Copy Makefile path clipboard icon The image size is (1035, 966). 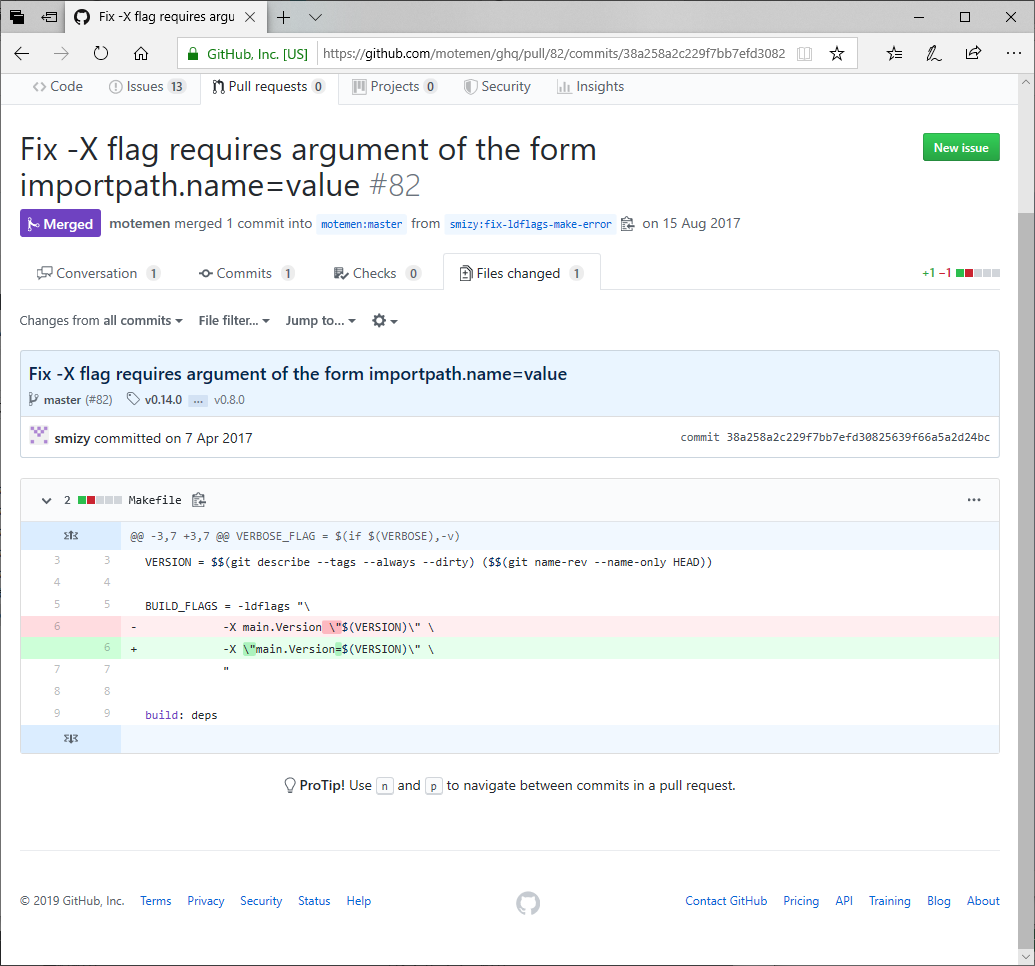[199, 500]
